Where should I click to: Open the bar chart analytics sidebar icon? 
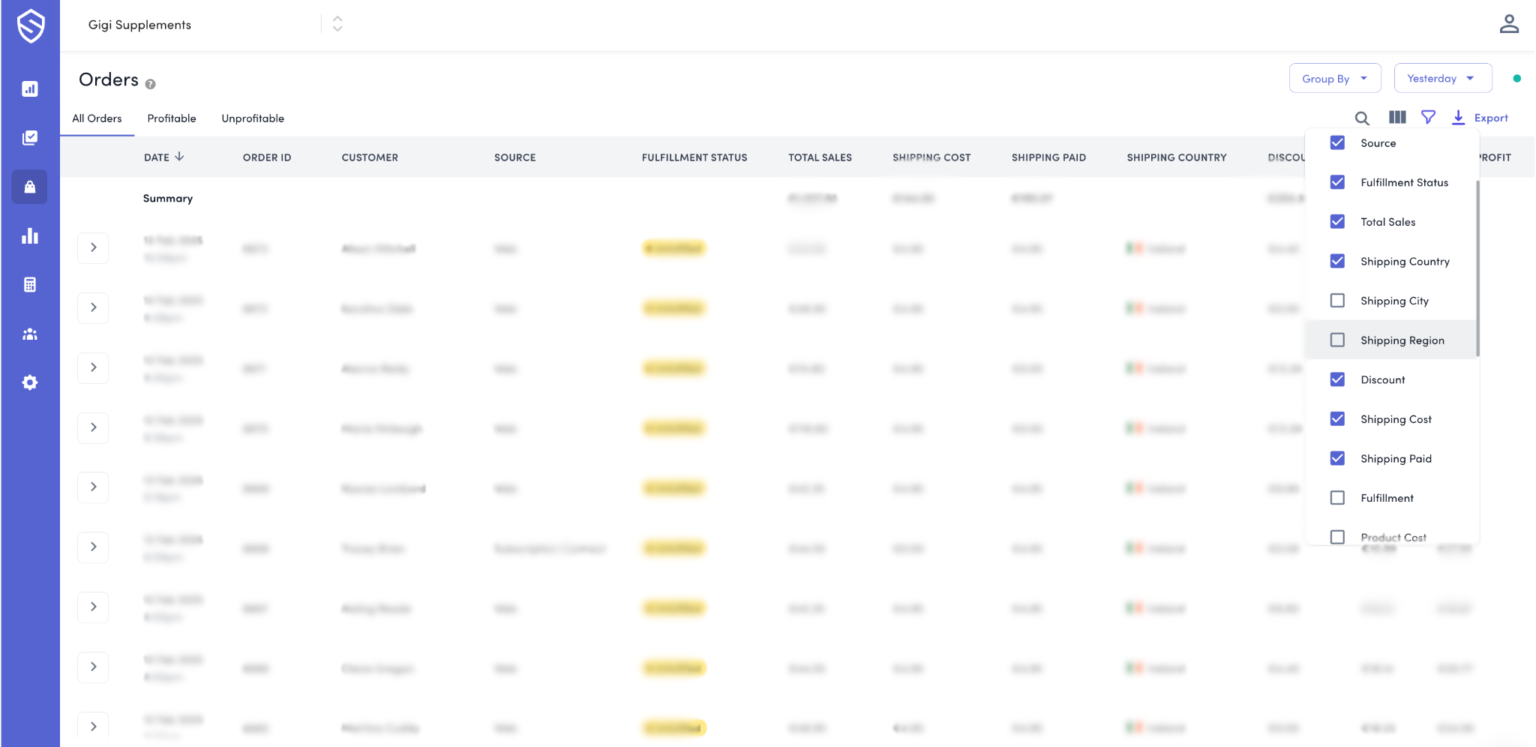point(30,236)
